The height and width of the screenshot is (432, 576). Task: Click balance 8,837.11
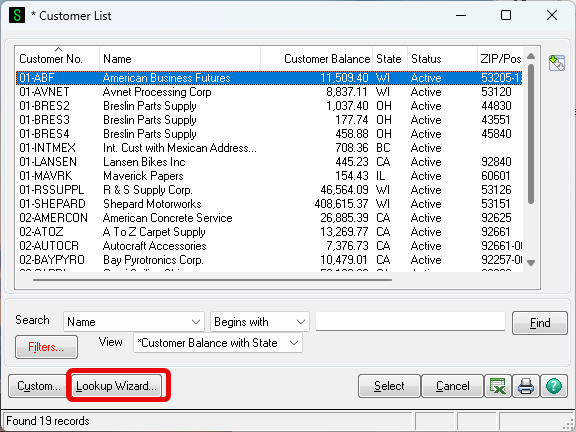(x=347, y=92)
